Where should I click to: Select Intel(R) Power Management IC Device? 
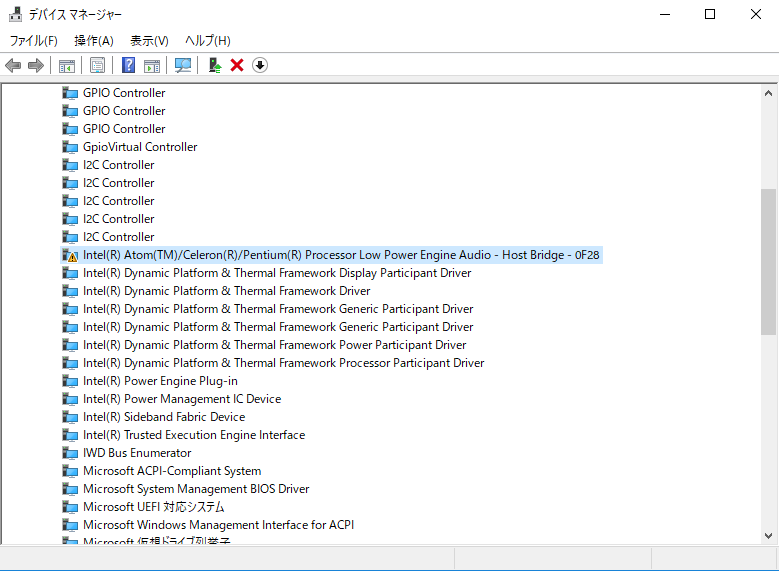pos(182,399)
